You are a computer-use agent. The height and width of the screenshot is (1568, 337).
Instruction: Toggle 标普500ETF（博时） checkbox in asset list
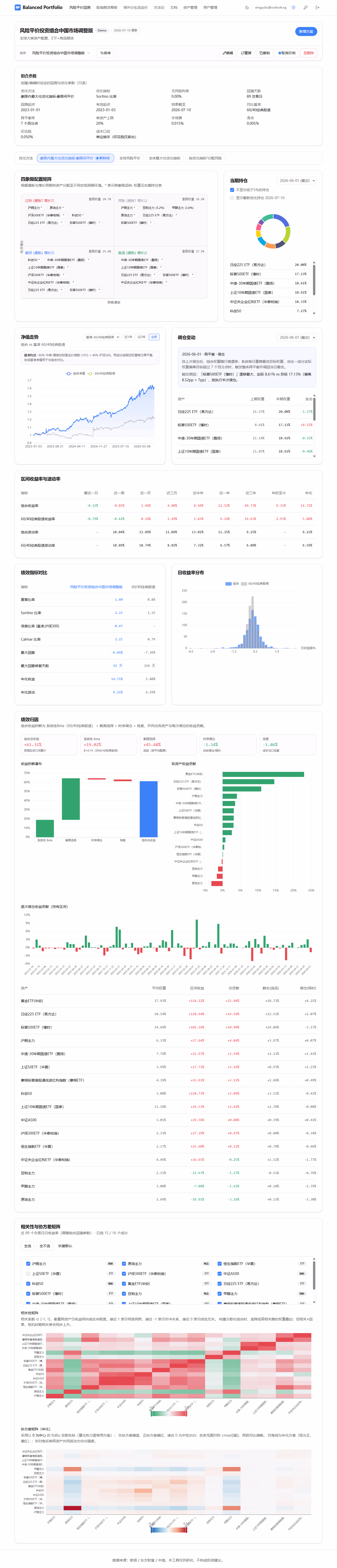point(28,1293)
